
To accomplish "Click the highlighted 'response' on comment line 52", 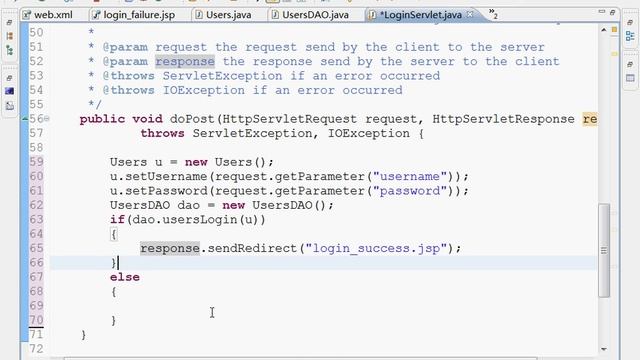I will pos(185,62).
